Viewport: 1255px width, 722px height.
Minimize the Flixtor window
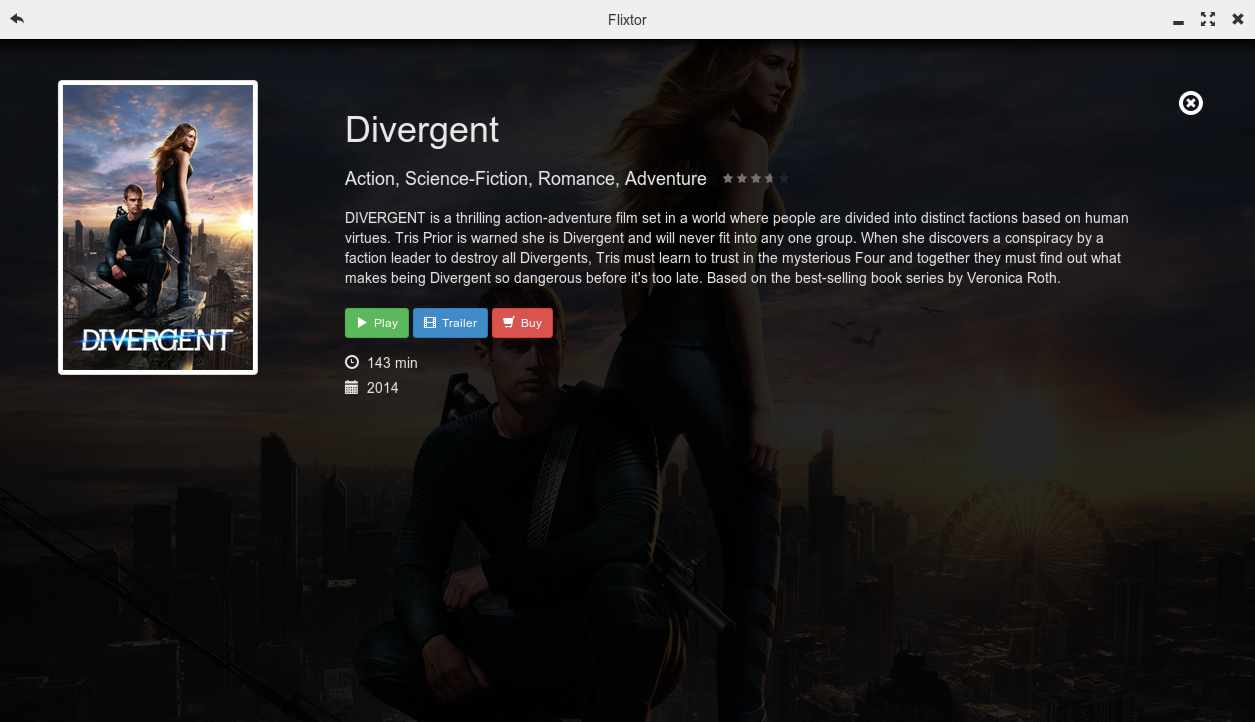point(1179,22)
